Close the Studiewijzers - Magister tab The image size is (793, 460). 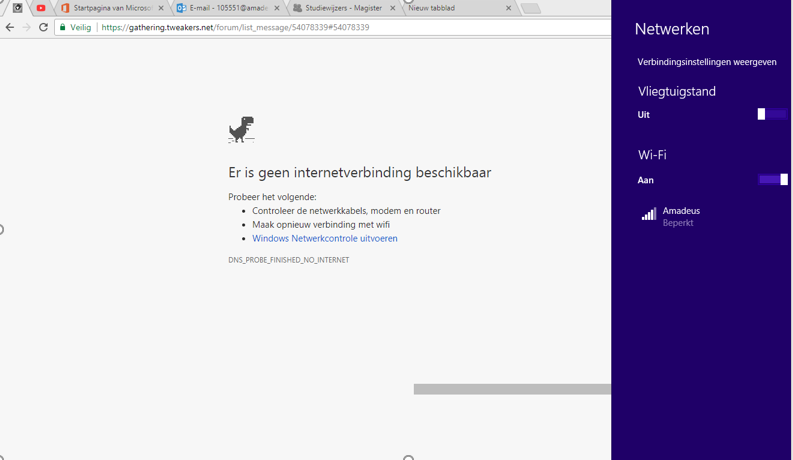point(392,8)
